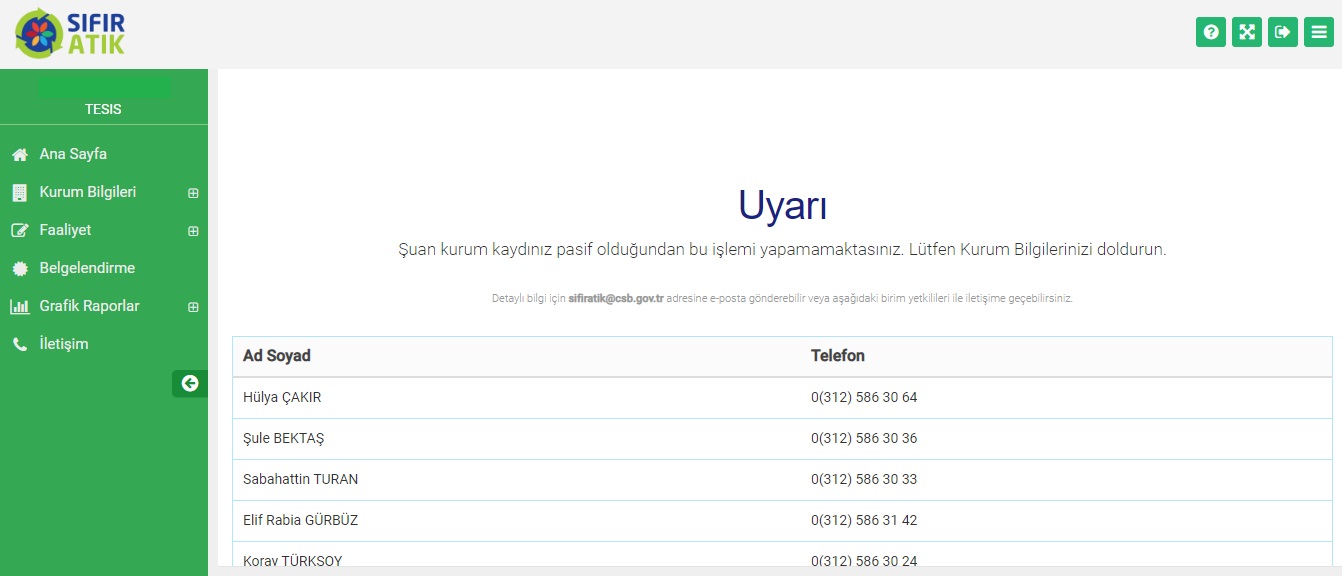Expand the Grafik Raporlar submenu plus
Viewport: 1342px width, 576px height.
coord(193,307)
